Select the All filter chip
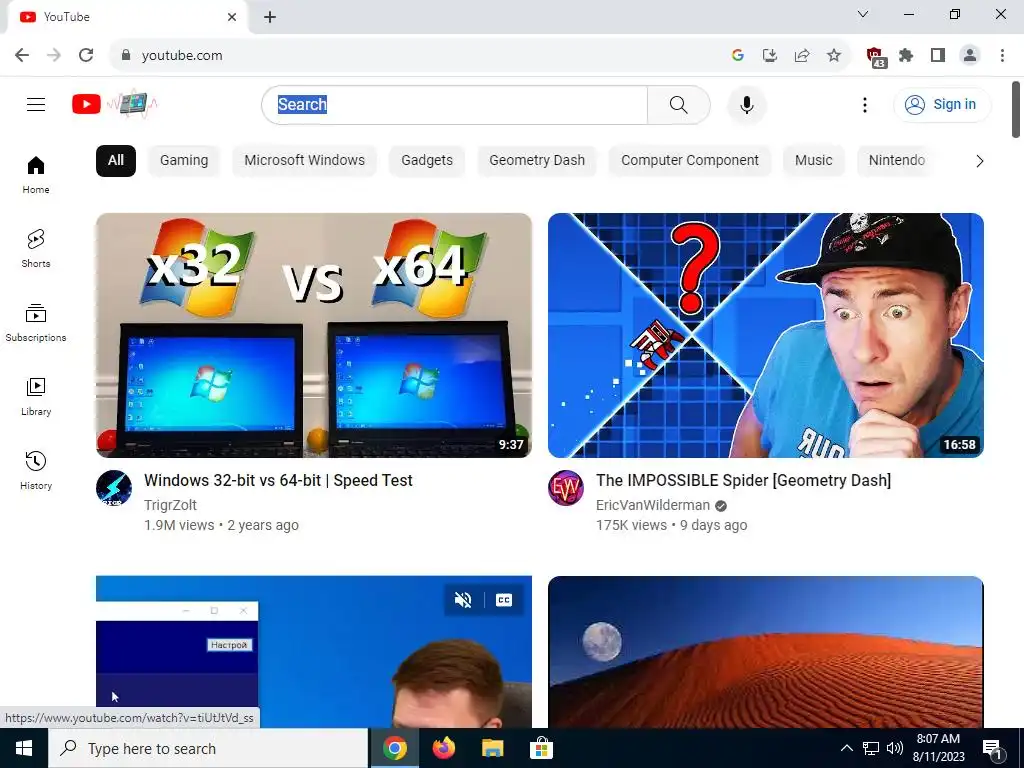The height and width of the screenshot is (768, 1024). [116, 161]
